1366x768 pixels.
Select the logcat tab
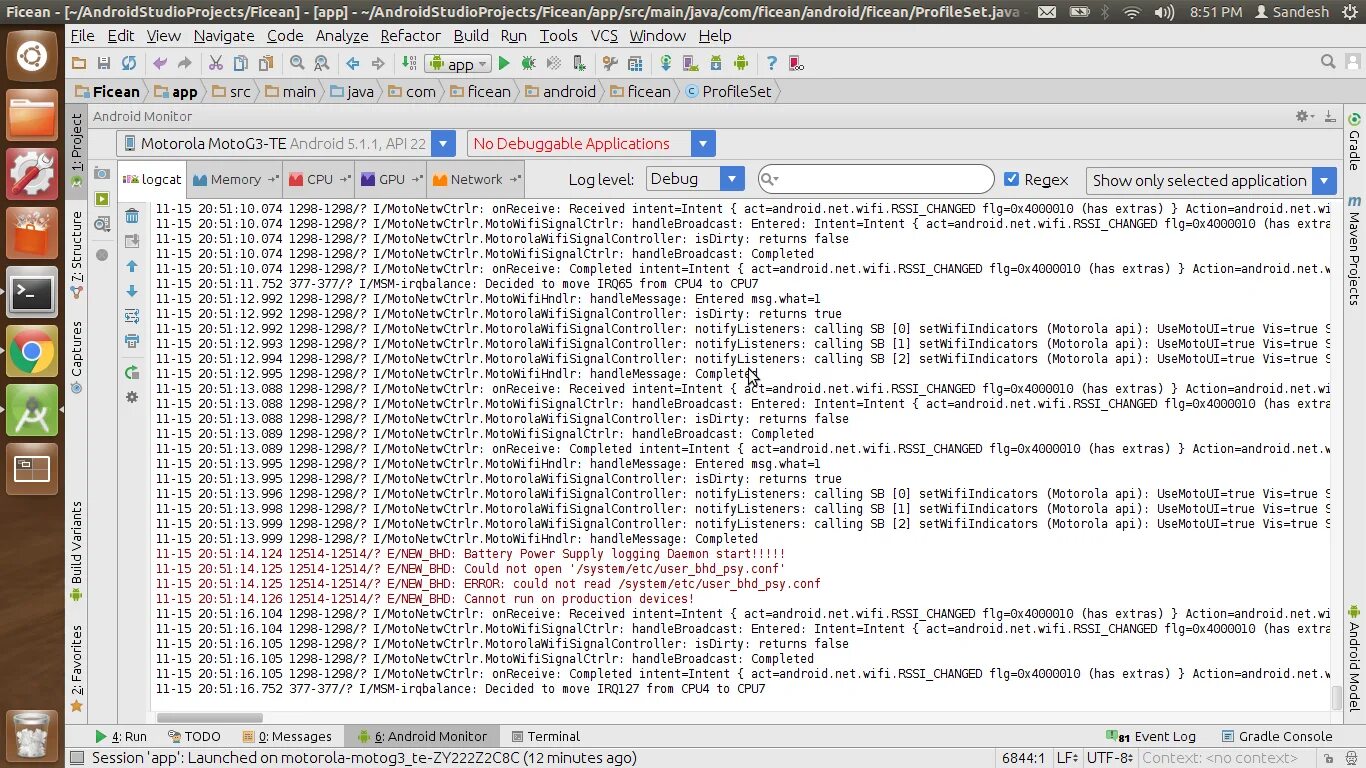152,180
